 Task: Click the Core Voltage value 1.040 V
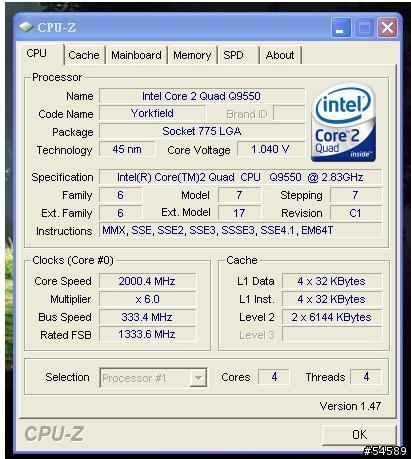[x=271, y=149]
